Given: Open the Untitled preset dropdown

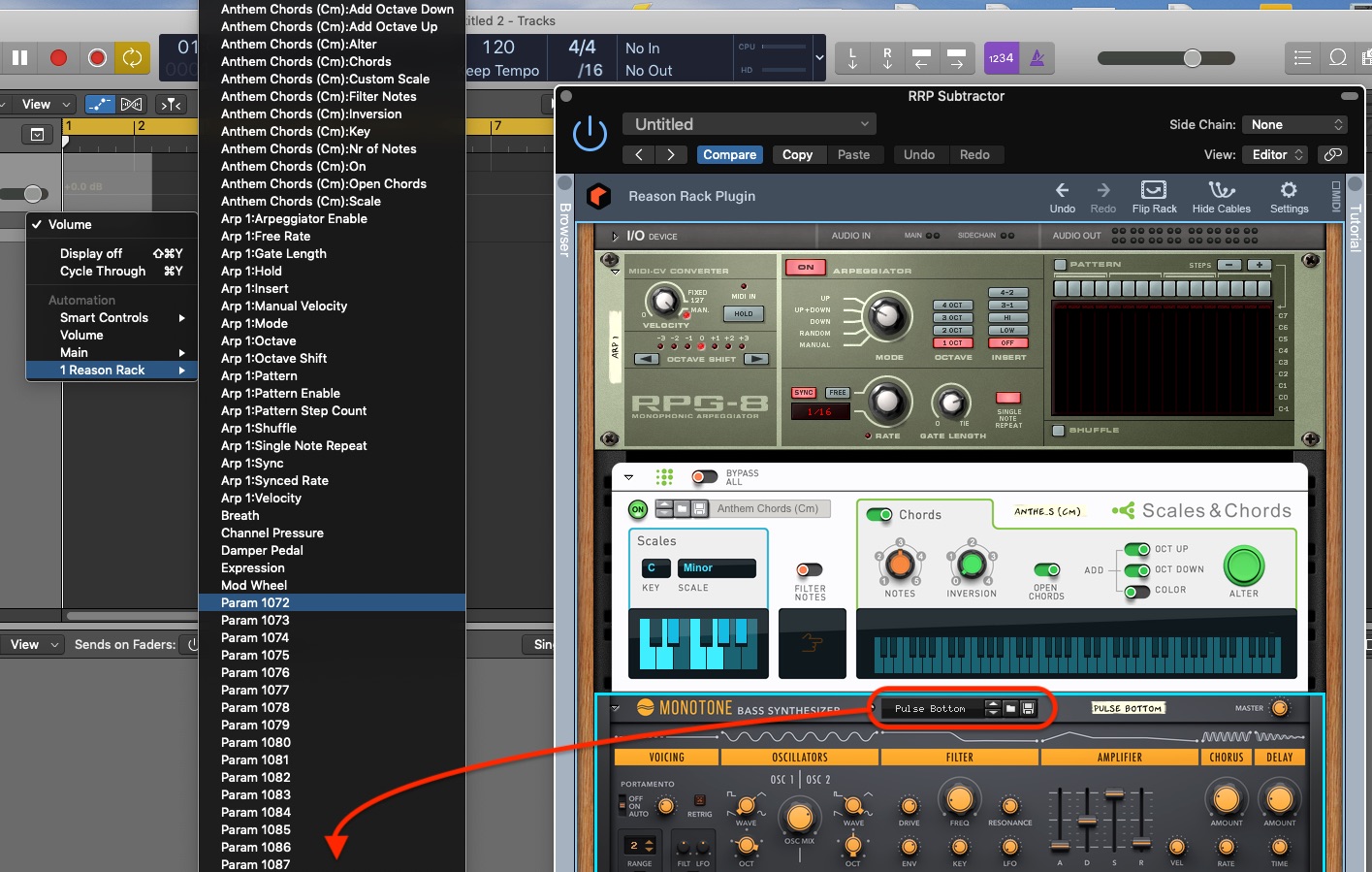Looking at the screenshot, I should click(750, 124).
